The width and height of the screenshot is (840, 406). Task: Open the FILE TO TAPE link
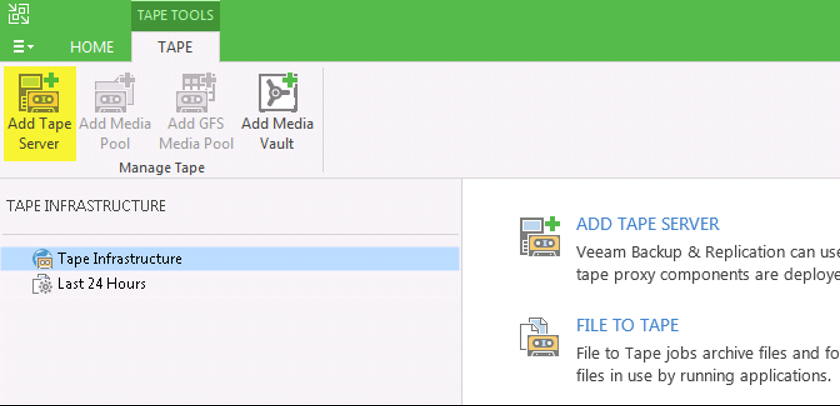pos(627,325)
